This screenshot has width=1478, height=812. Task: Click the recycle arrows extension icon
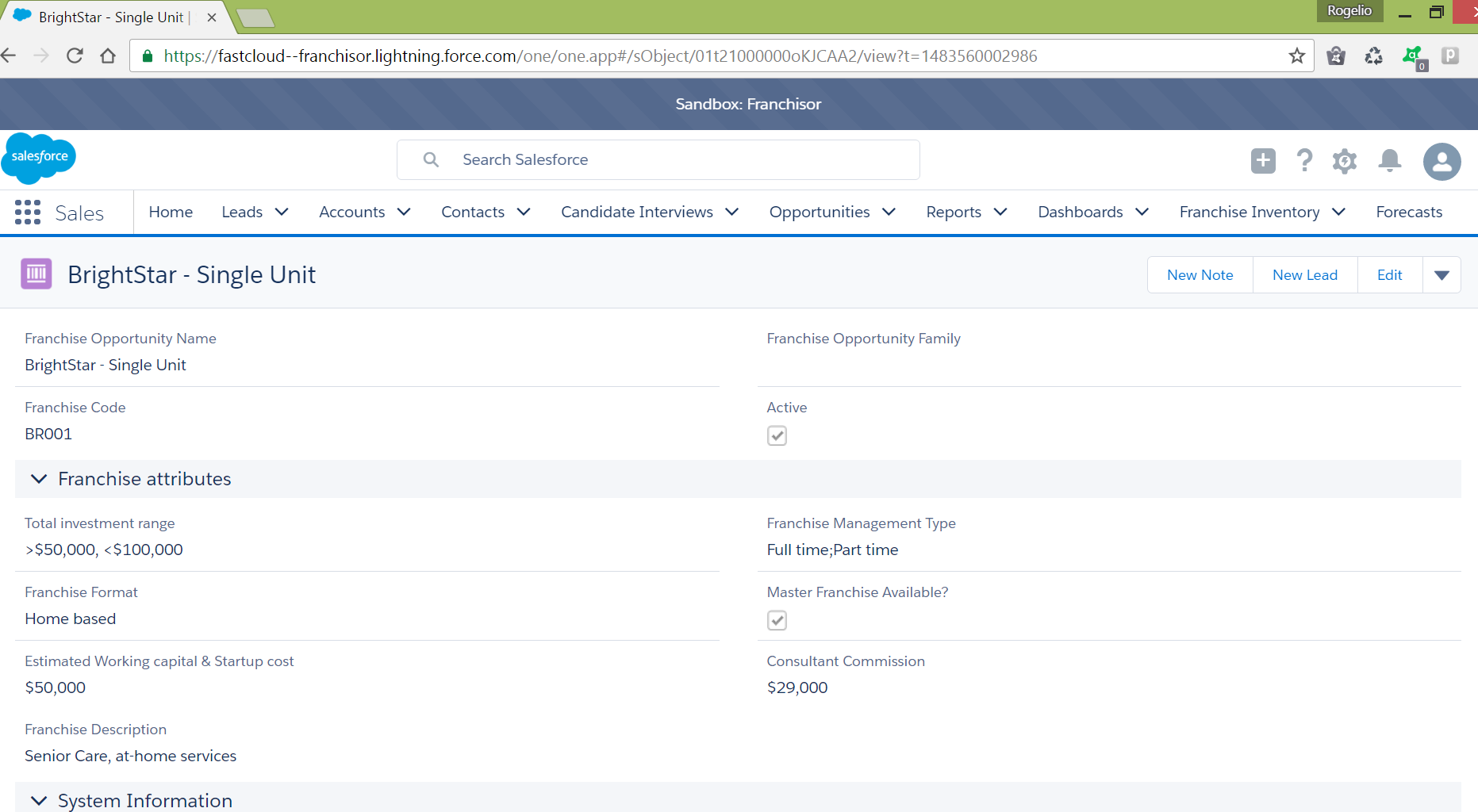[x=1374, y=56]
